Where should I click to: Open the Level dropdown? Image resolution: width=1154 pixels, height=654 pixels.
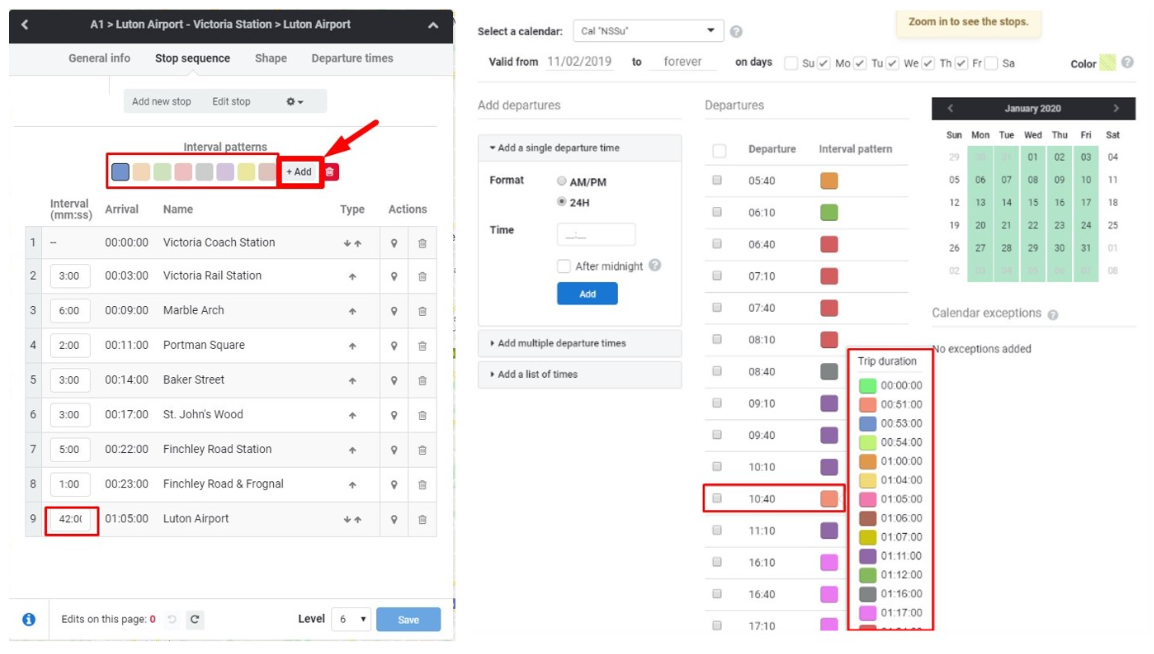(352, 619)
